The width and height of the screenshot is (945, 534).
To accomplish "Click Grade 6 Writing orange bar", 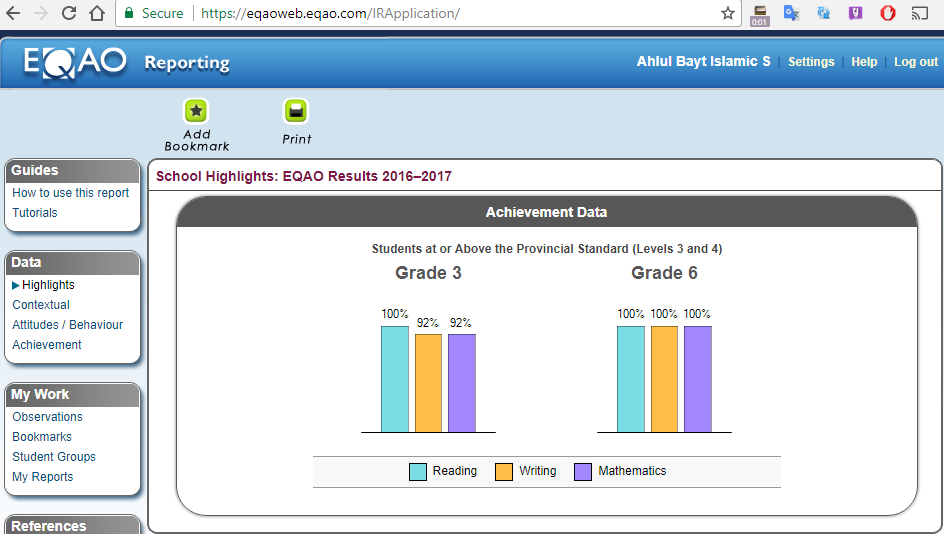I will point(664,379).
